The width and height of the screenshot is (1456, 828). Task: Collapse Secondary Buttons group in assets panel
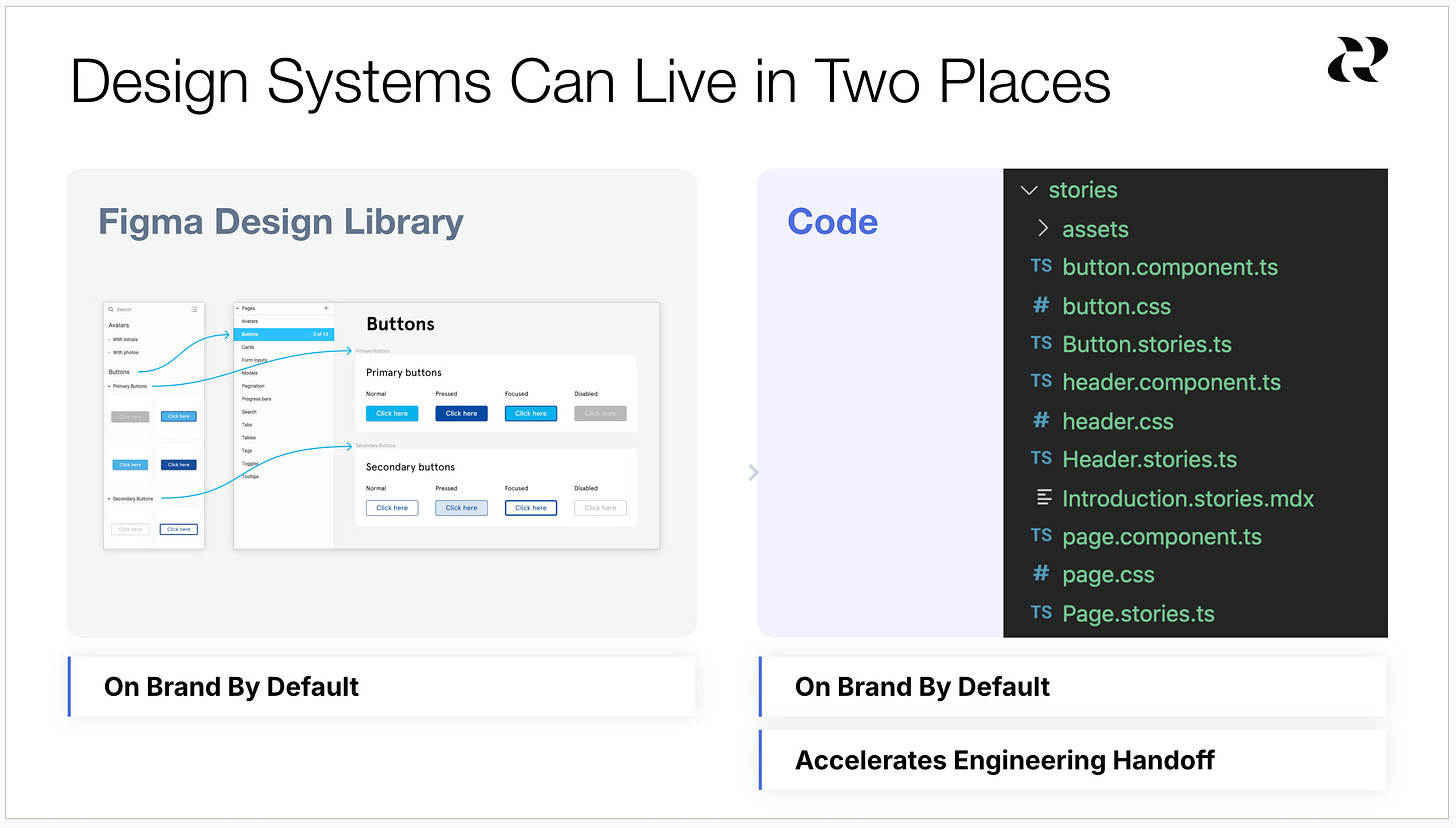click(109, 498)
